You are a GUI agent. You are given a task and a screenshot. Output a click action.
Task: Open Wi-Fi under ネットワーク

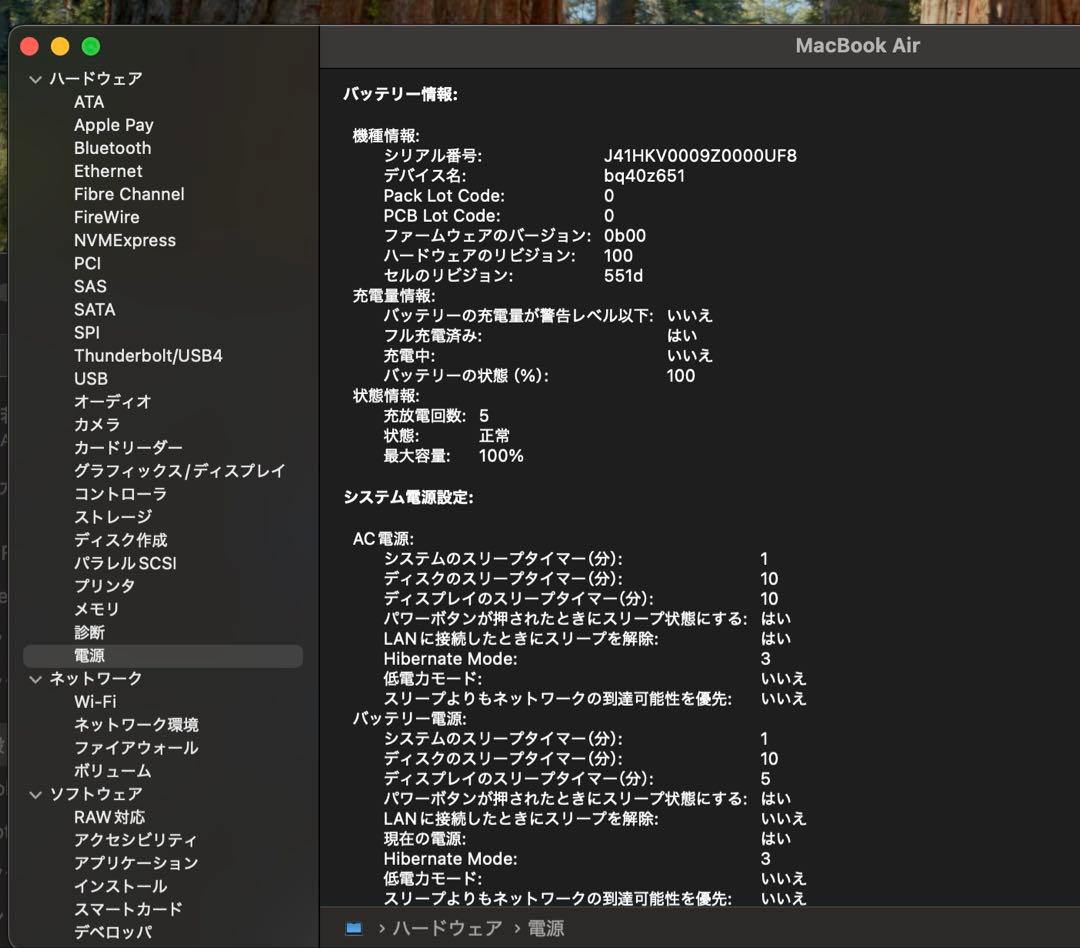95,702
